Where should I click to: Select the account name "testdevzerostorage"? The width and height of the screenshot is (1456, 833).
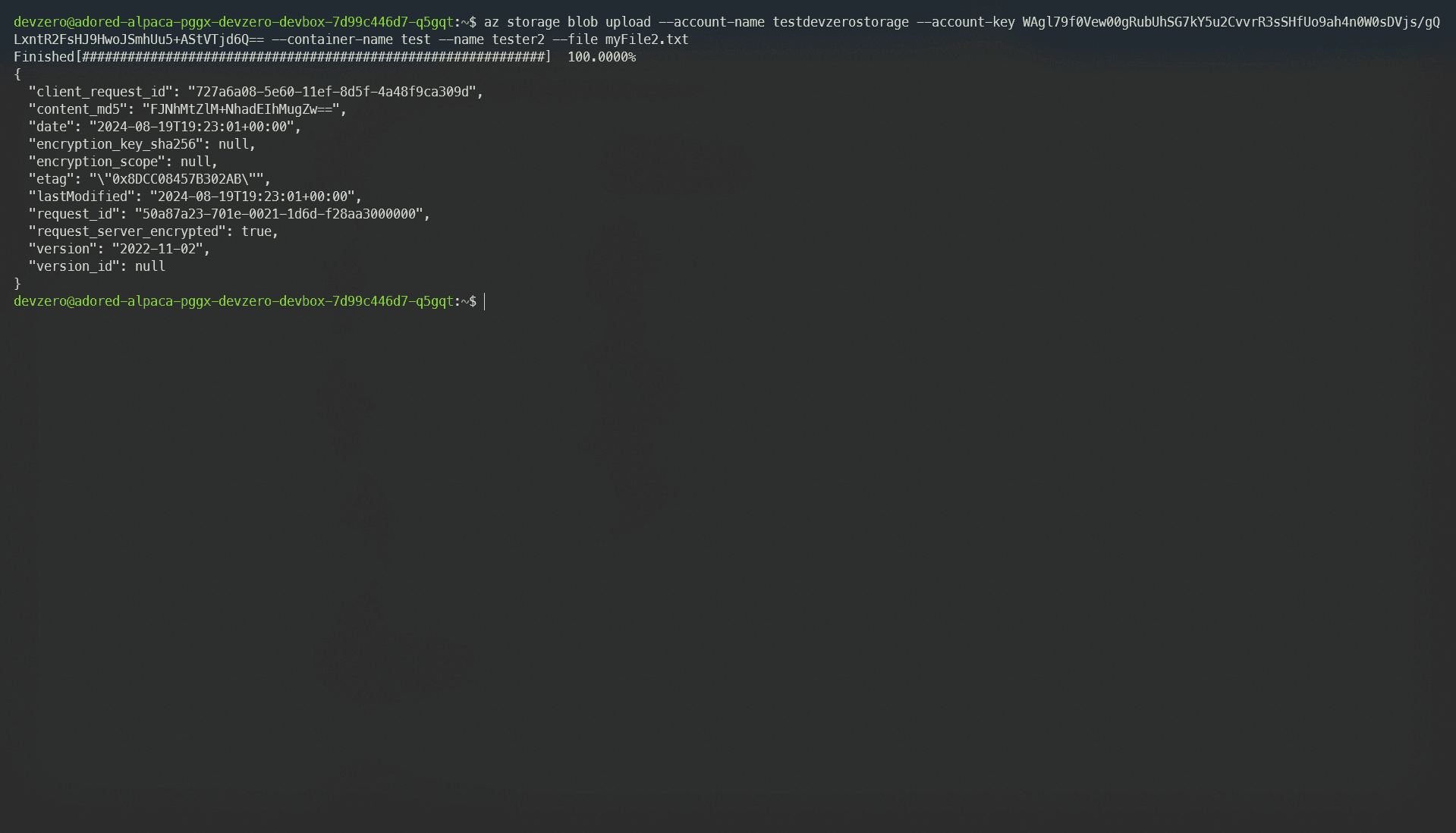click(838, 21)
